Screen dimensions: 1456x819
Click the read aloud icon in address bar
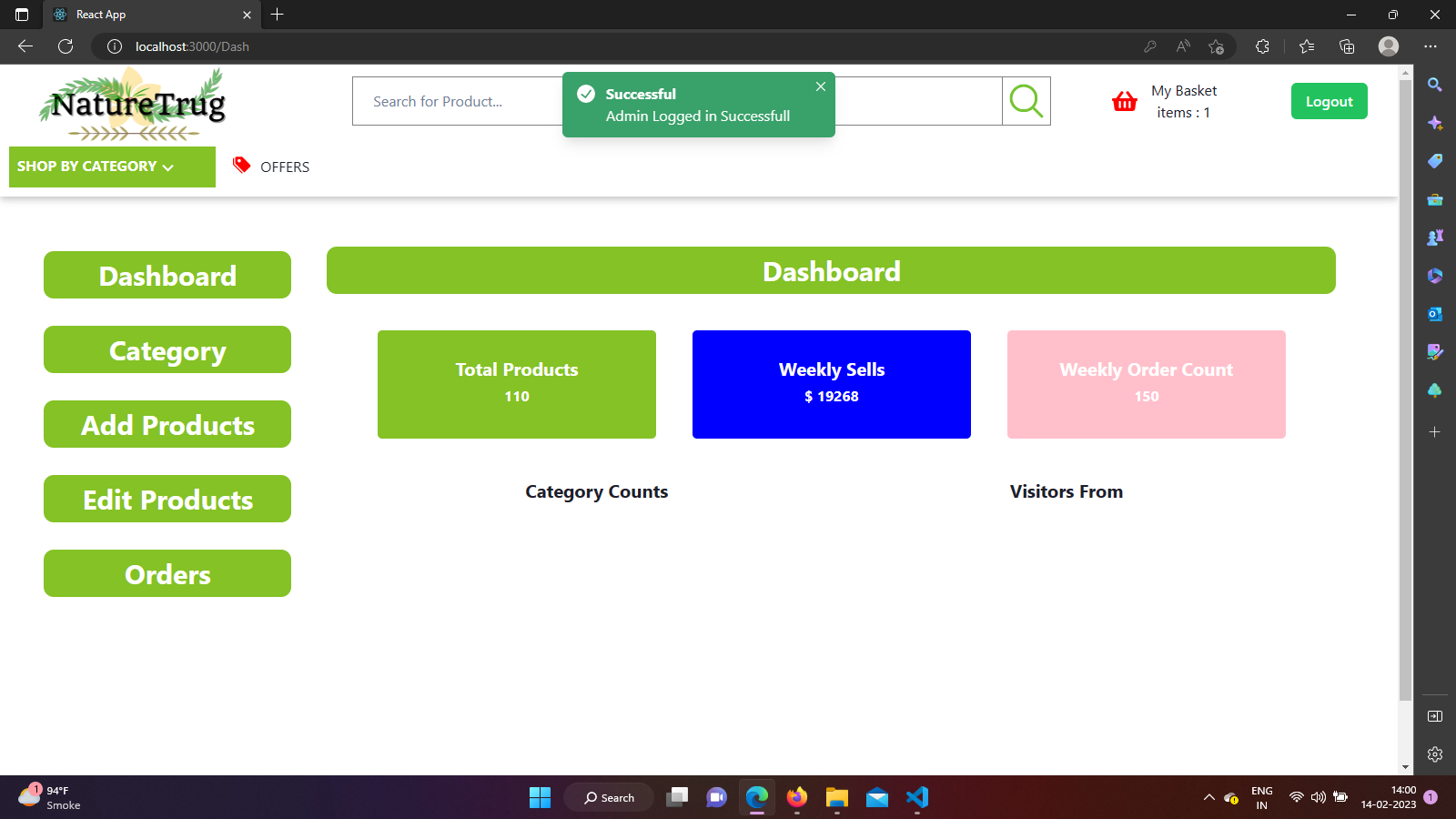(x=1183, y=46)
